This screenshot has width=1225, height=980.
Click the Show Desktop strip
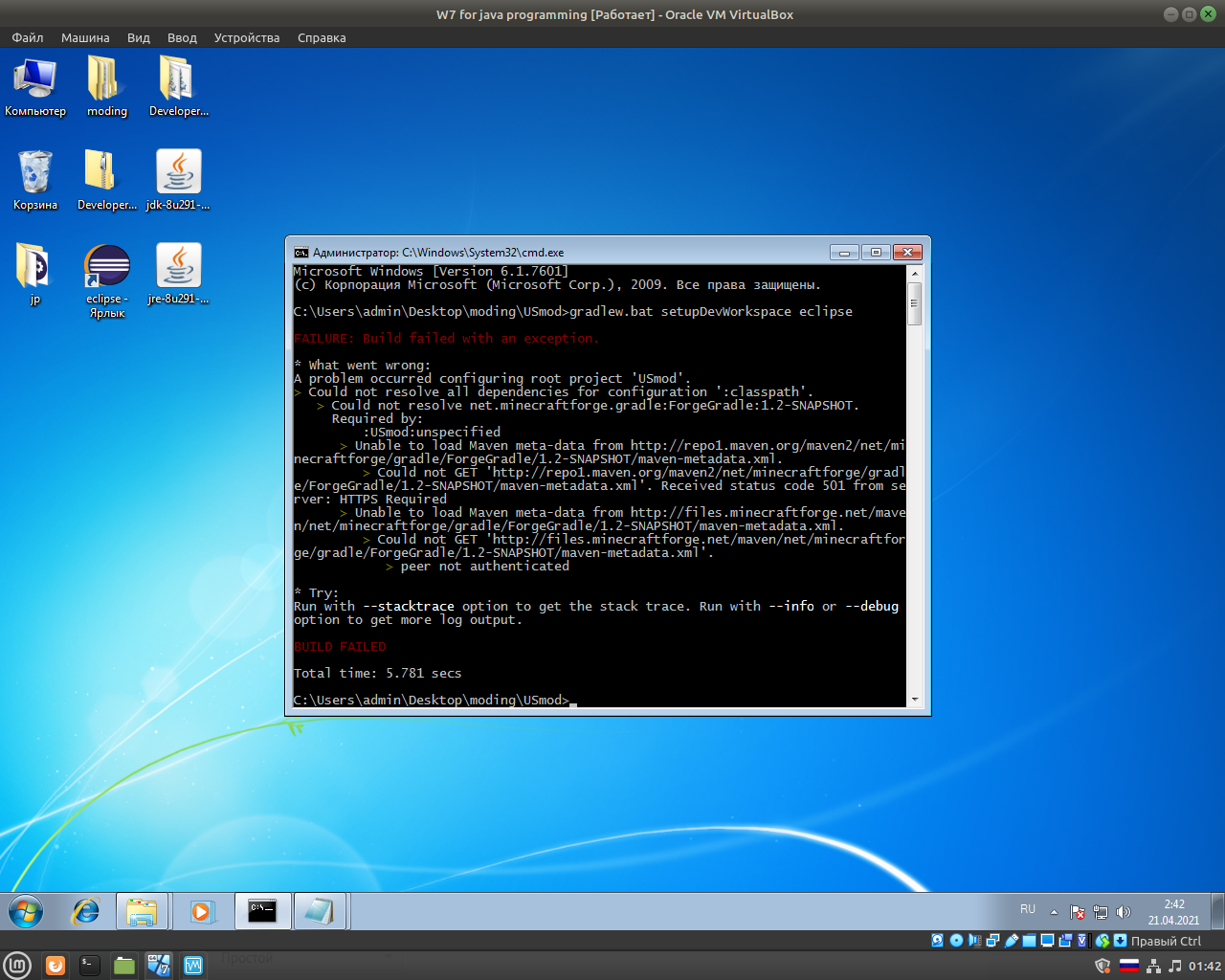point(1217,911)
